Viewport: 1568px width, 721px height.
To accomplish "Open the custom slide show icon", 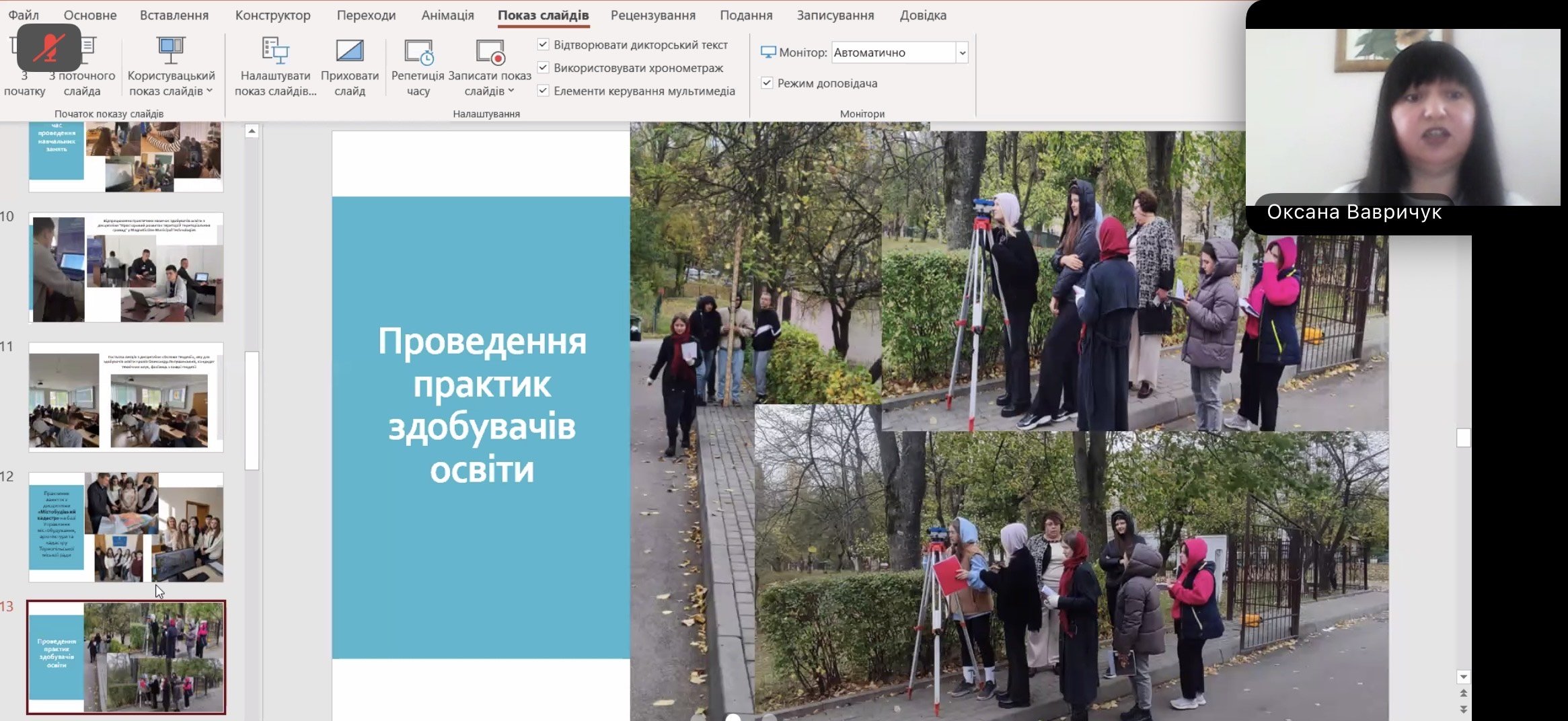I will (171, 49).
